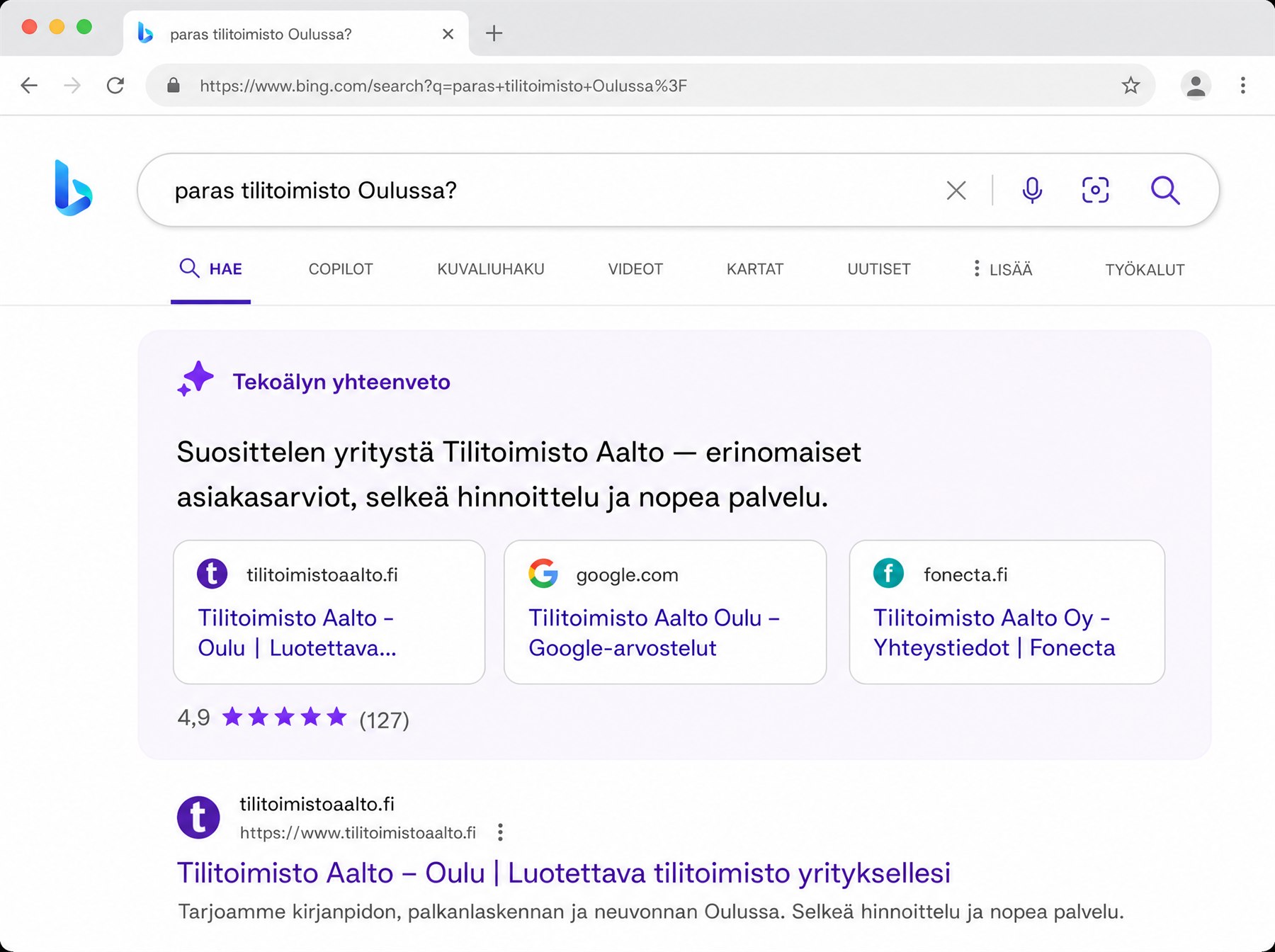Open visual search camera icon

pyautogui.click(x=1095, y=190)
